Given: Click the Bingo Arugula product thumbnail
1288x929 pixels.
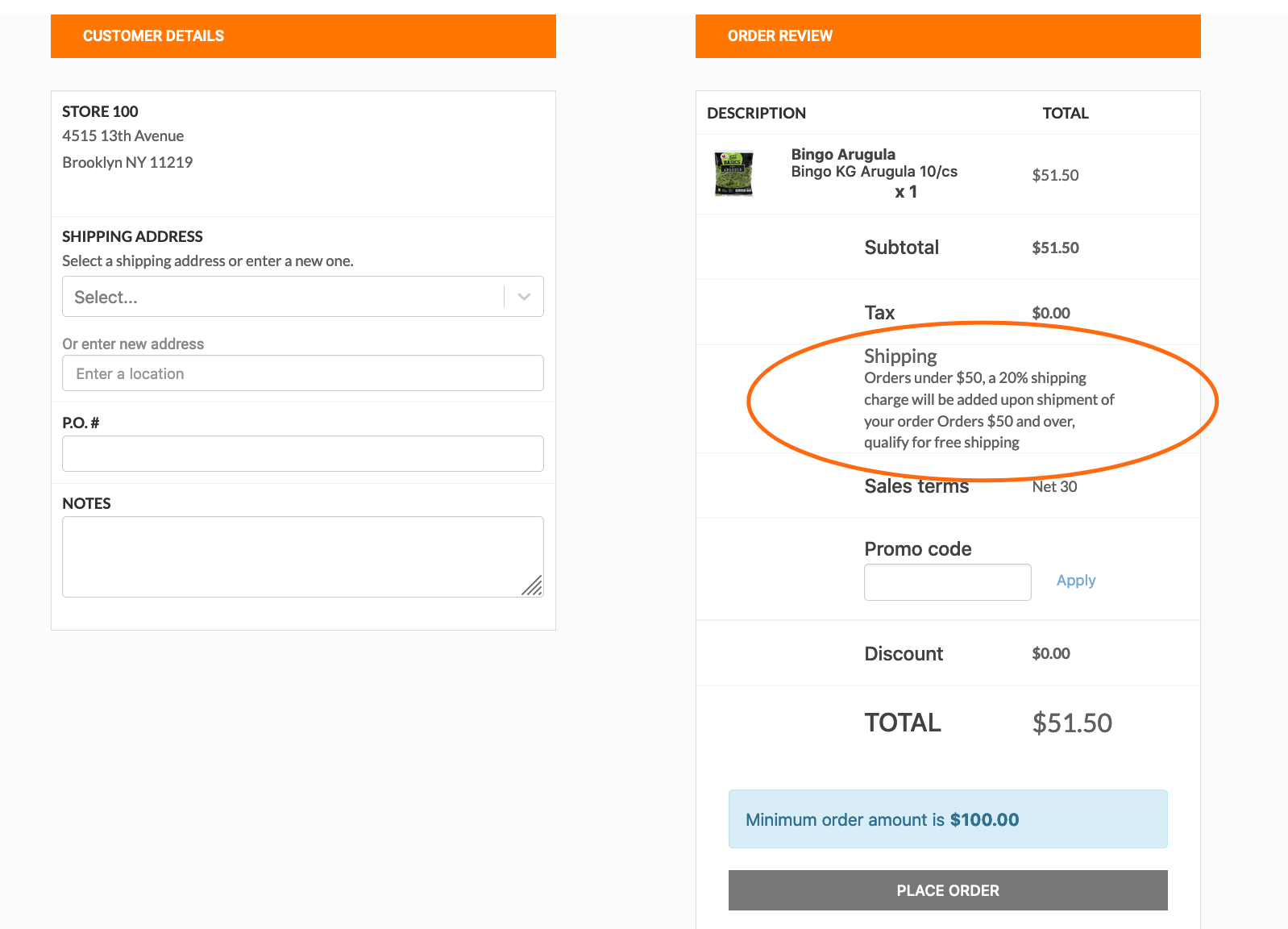Looking at the screenshot, I should [x=733, y=173].
